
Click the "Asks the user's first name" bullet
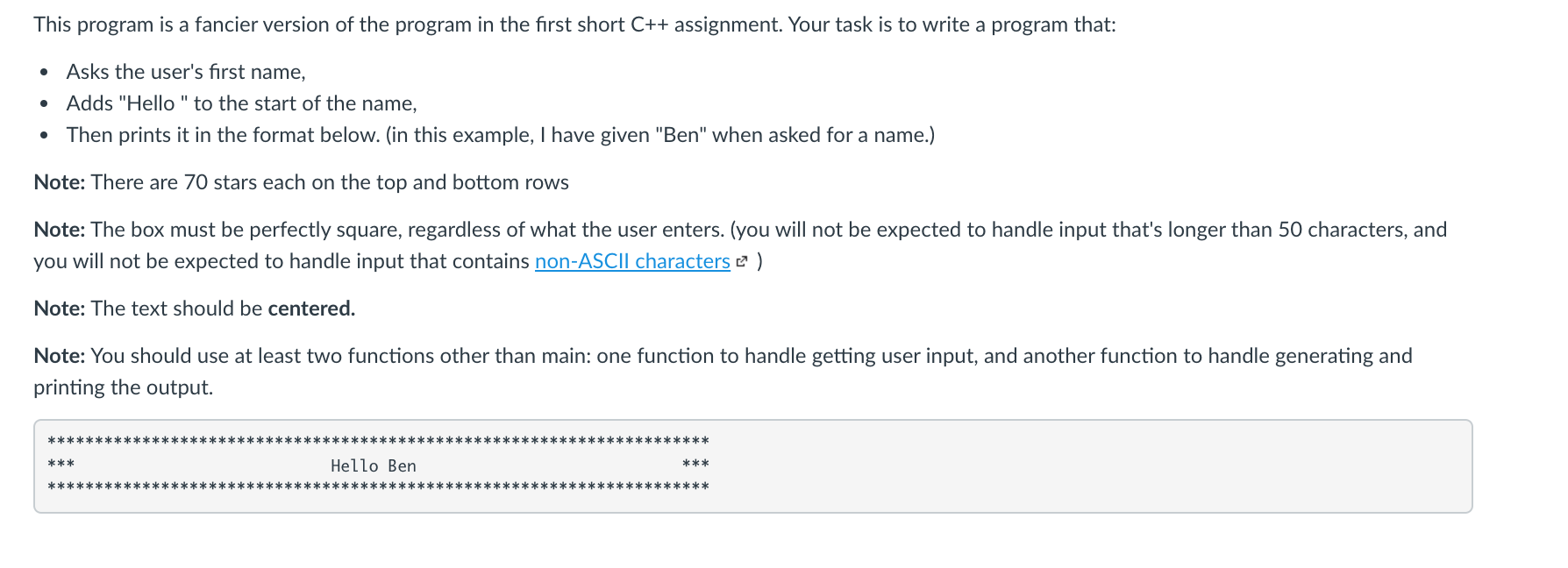tap(186, 72)
